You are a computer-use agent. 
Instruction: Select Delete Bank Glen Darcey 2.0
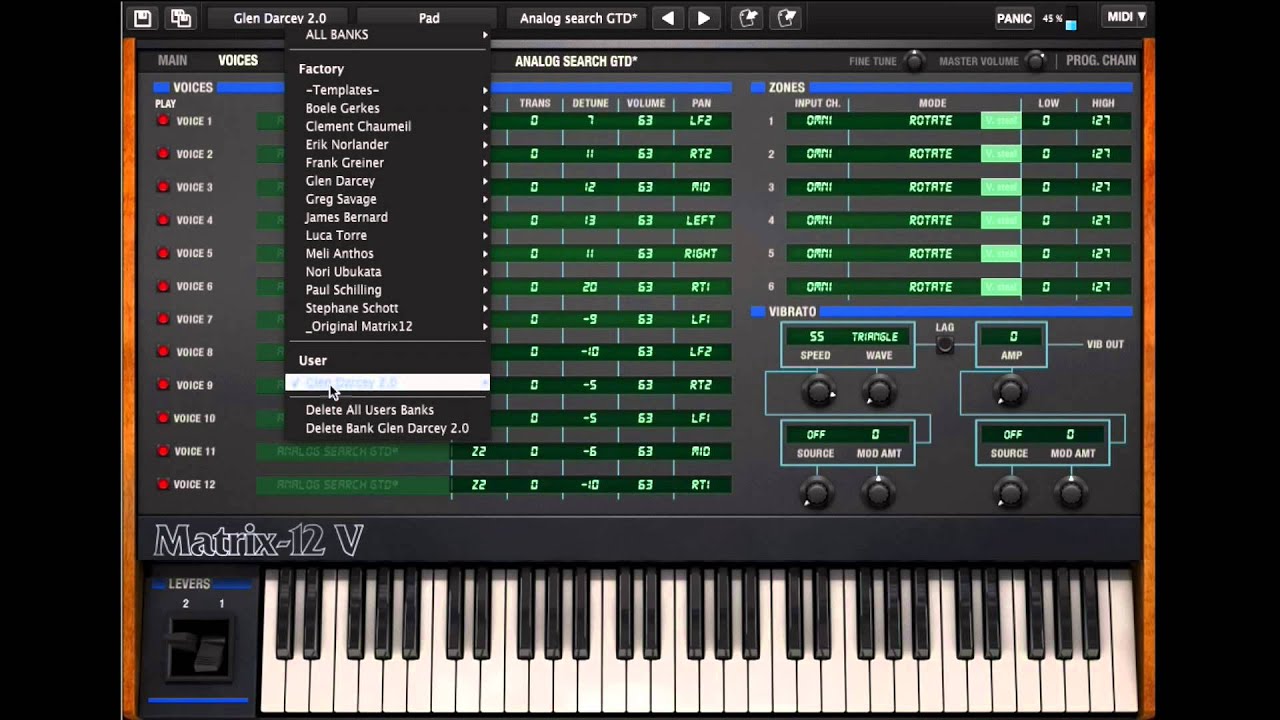pyautogui.click(x=388, y=428)
